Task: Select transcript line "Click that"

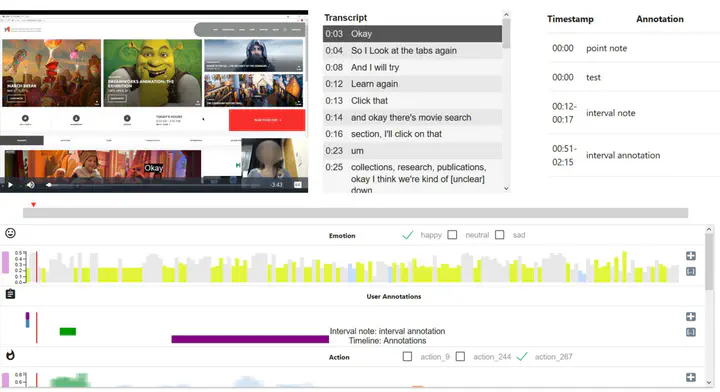Action: 412,101
